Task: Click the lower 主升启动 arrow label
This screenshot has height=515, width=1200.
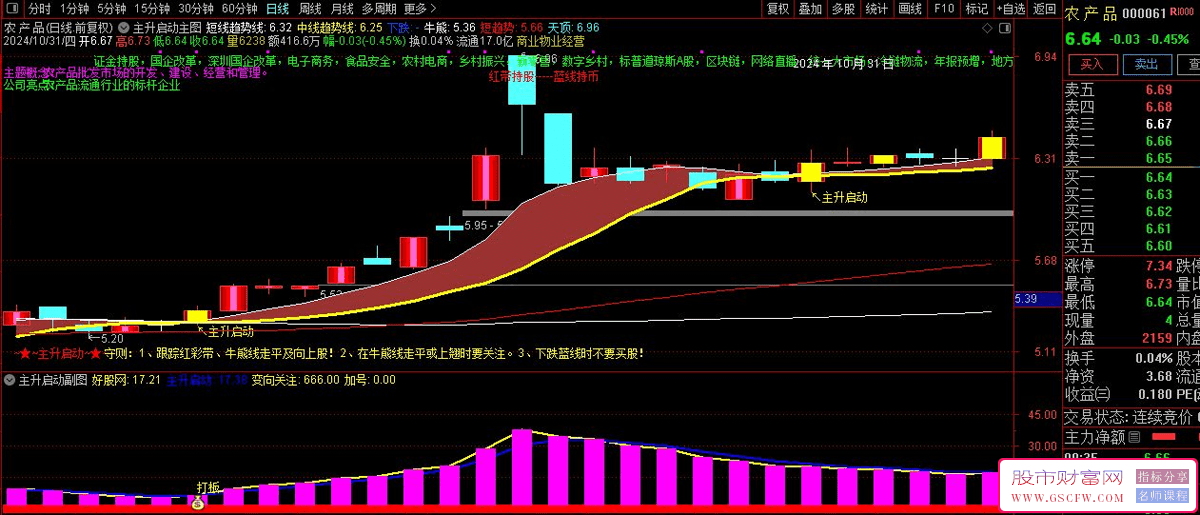Action: [x=230, y=331]
